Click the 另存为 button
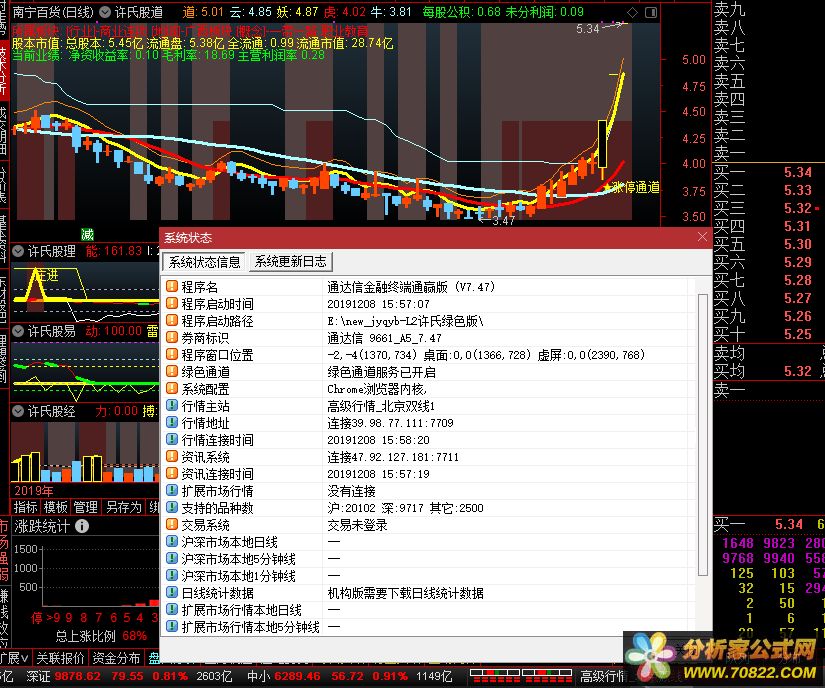This screenshot has height=688, width=825. (124, 507)
